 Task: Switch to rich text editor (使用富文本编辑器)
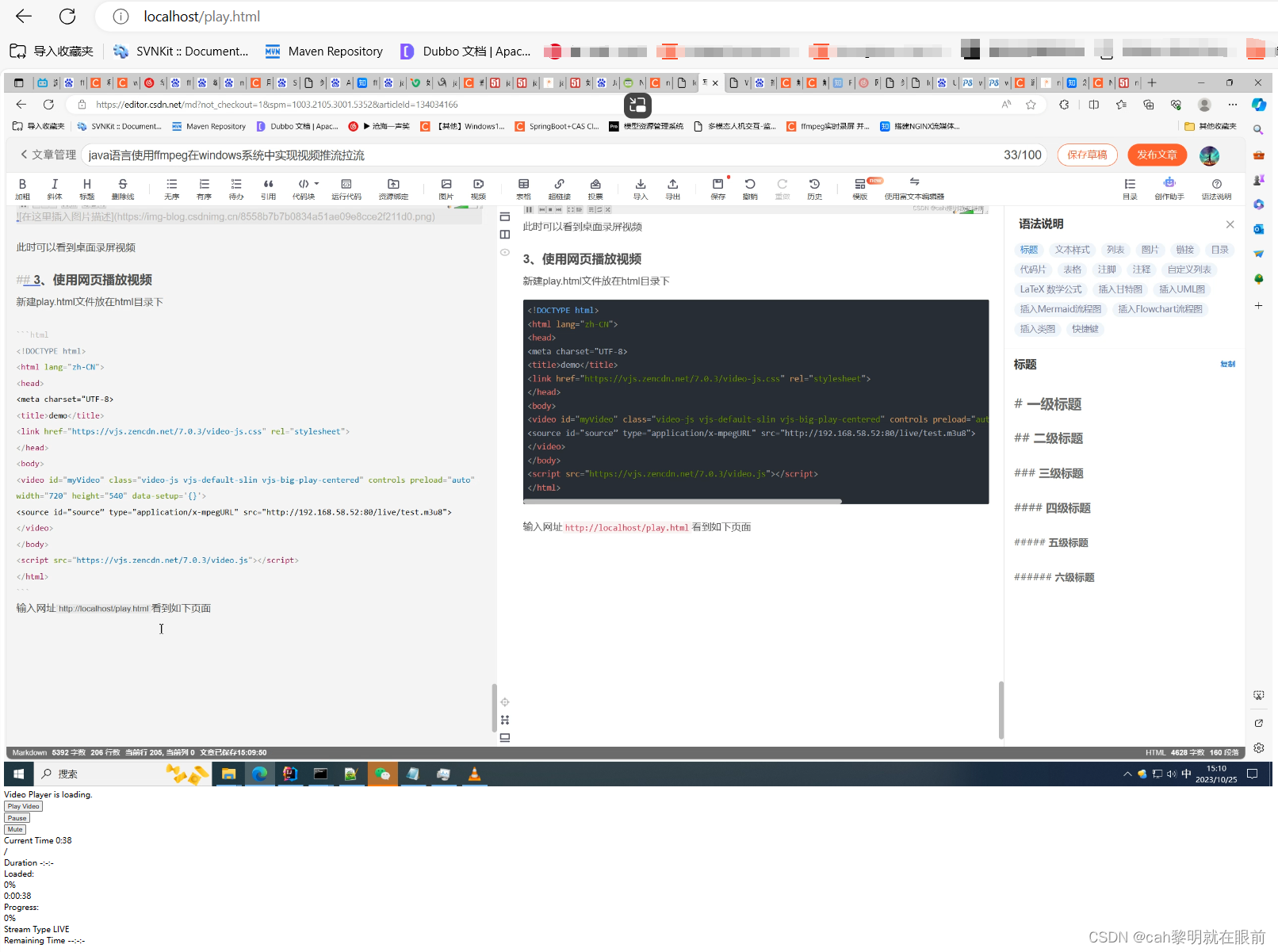(914, 189)
